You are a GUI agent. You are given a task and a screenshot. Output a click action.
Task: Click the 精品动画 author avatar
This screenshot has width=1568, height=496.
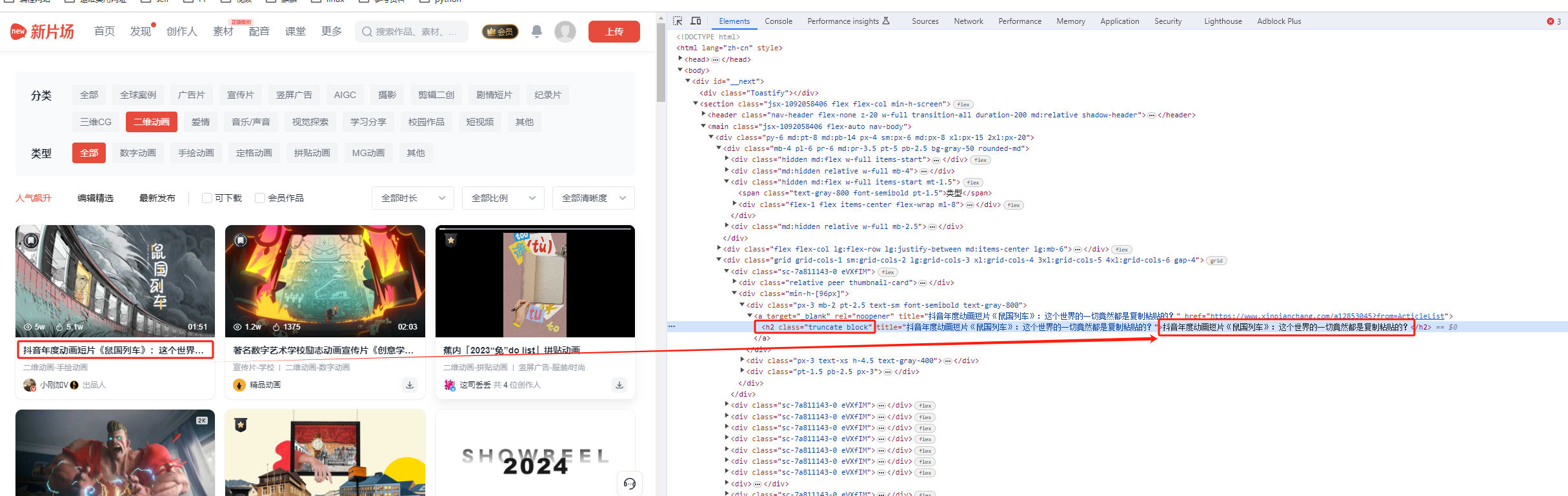coord(239,385)
